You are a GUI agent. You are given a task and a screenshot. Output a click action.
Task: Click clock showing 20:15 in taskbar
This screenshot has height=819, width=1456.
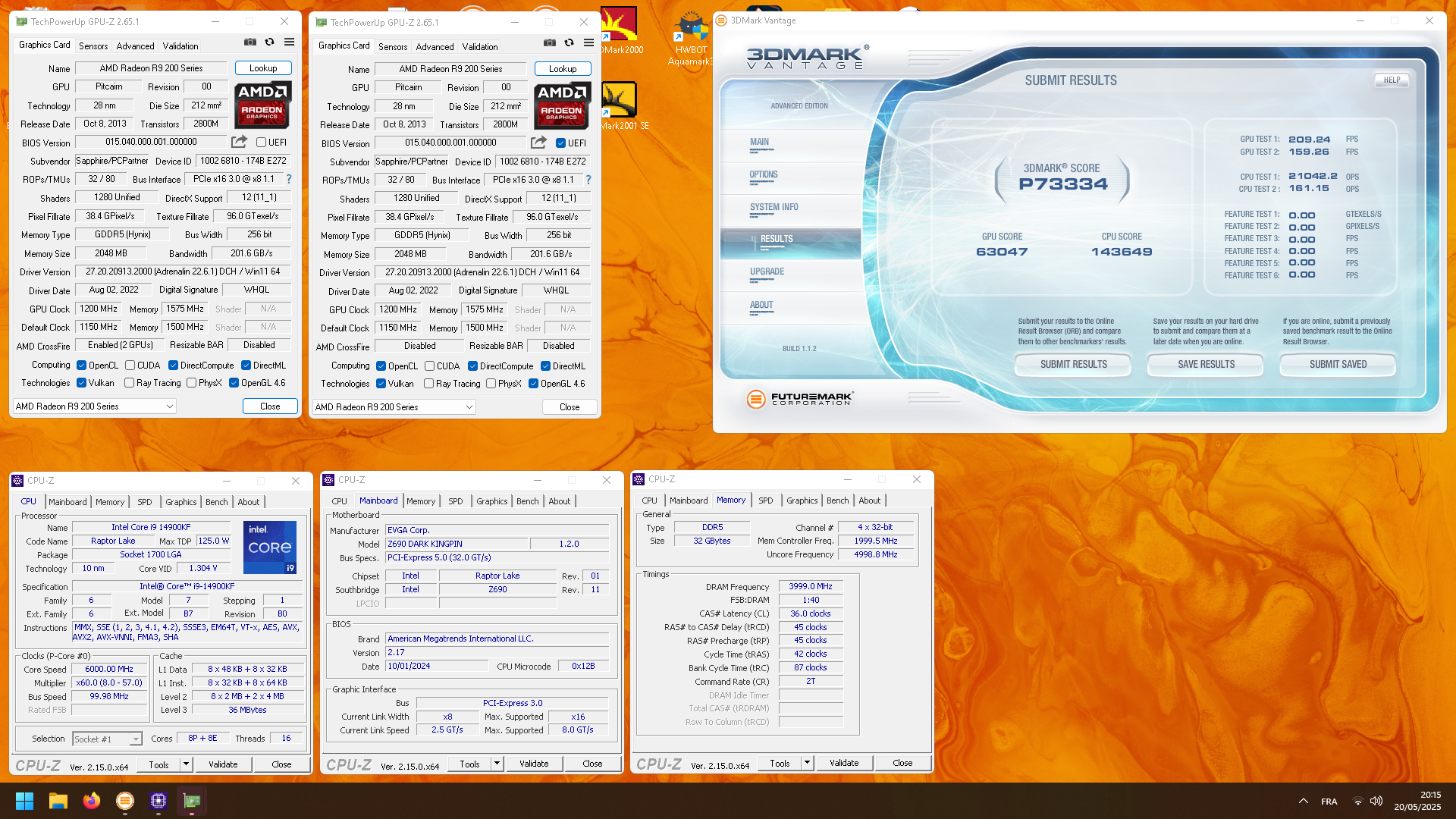(1430, 795)
